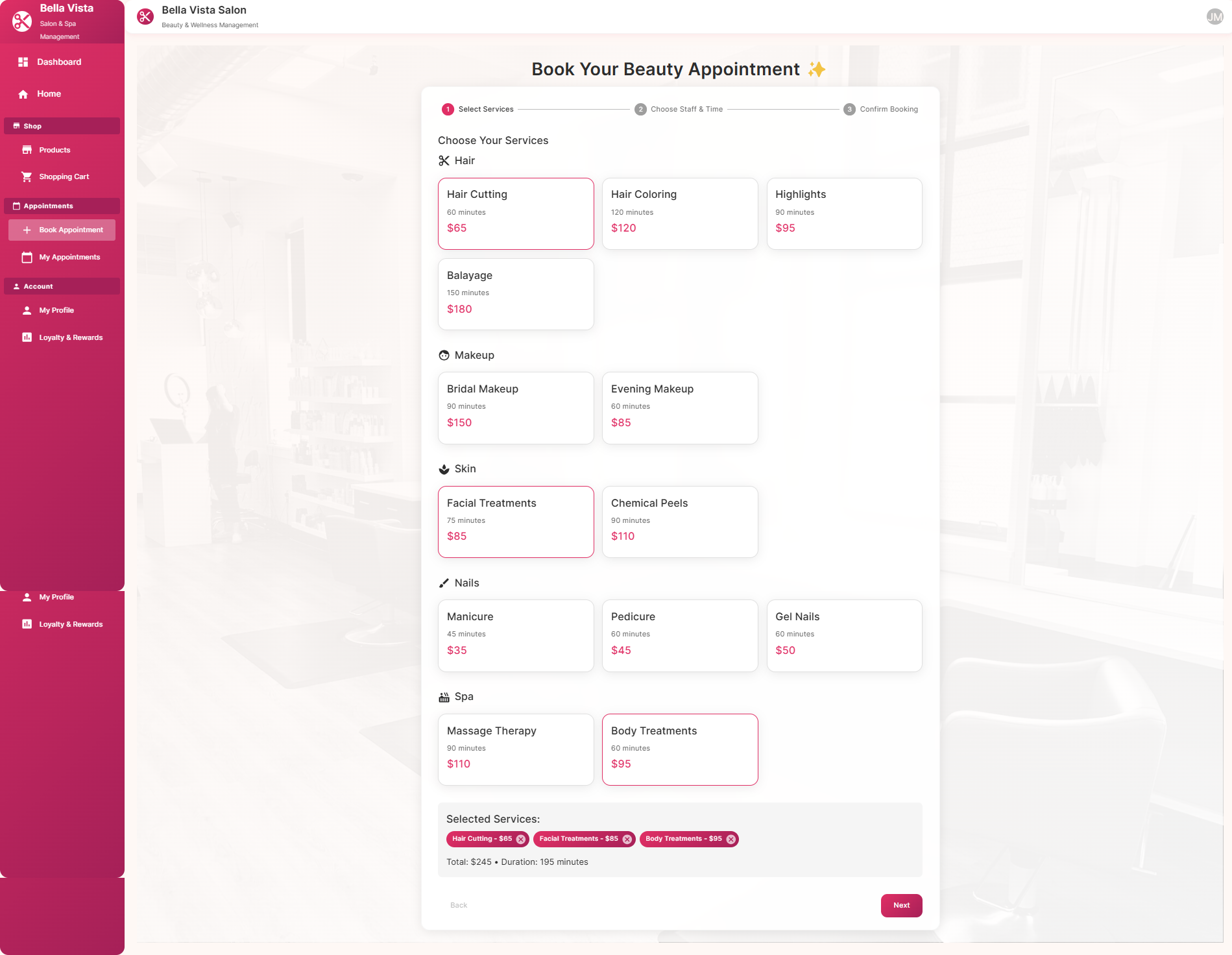The height and width of the screenshot is (955, 1232).
Task: Remove Hair Cutting chip from selected services
Action: [520, 839]
